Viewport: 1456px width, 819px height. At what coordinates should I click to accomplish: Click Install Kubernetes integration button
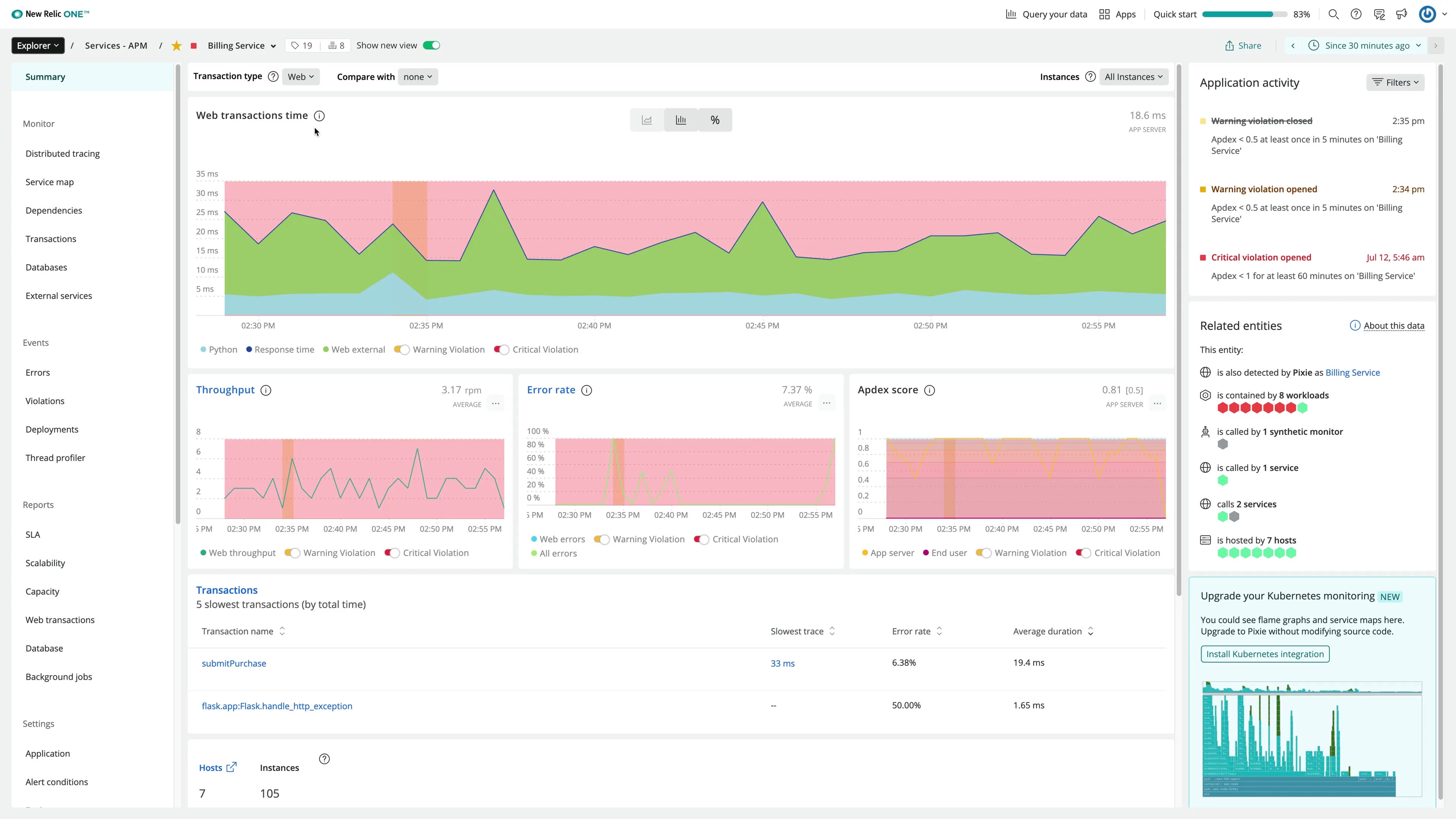click(x=1265, y=654)
